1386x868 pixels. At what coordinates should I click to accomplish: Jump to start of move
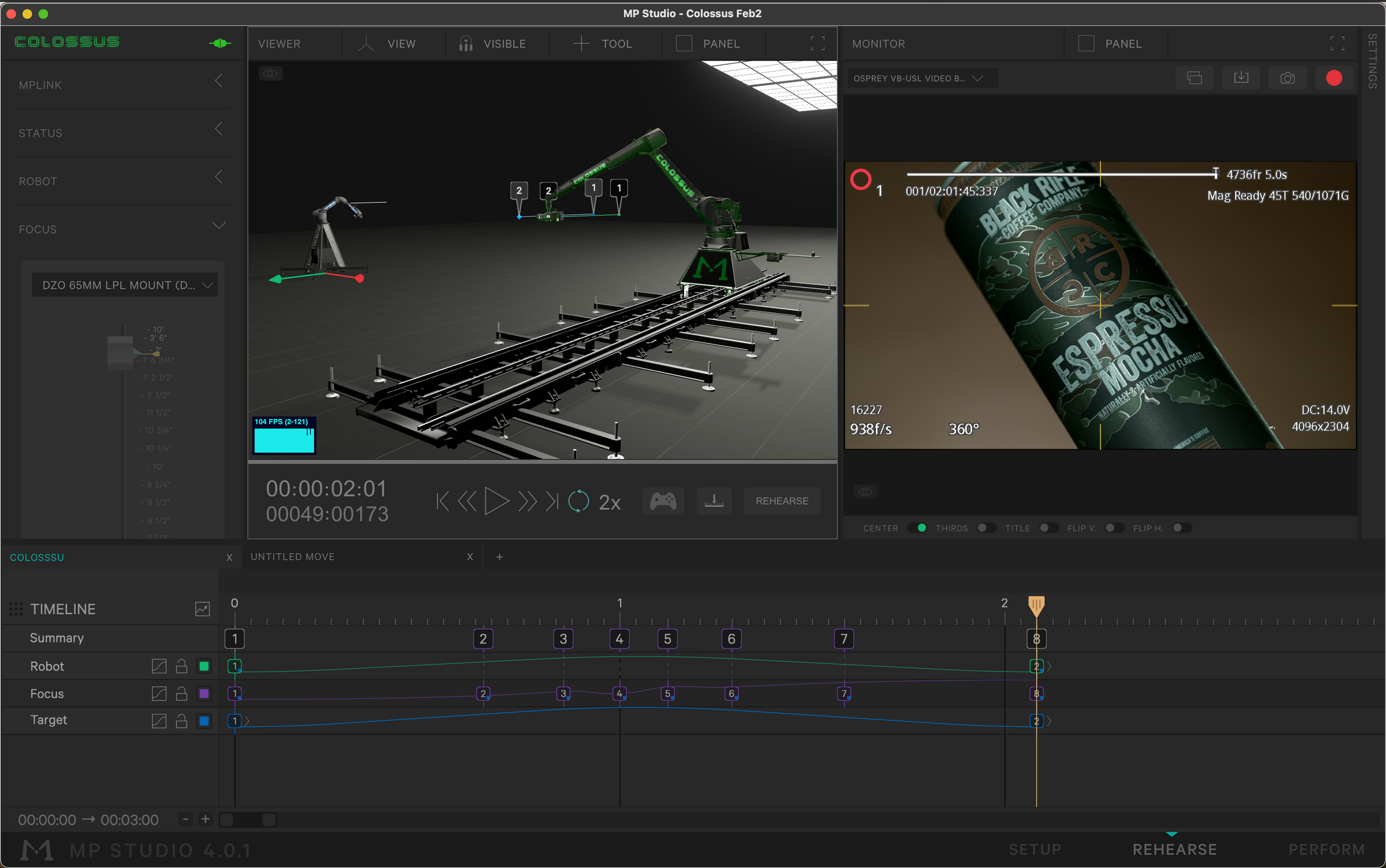coord(442,501)
